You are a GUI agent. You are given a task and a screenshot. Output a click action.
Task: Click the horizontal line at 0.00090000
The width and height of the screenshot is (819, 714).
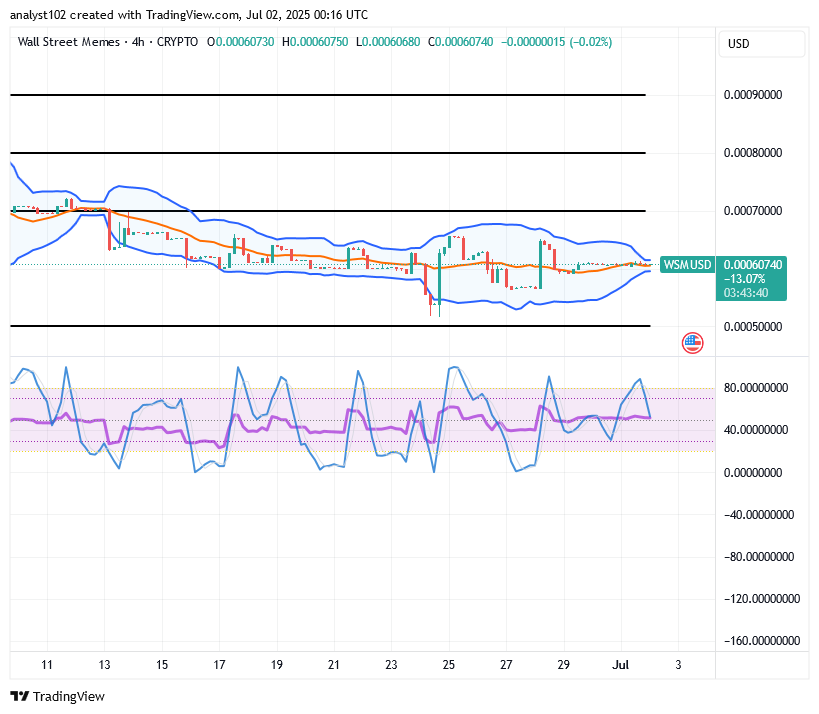(328, 95)
